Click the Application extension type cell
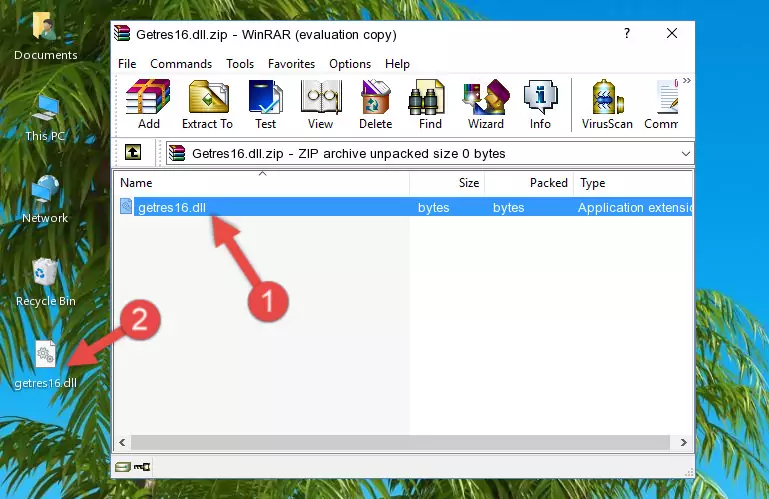This screenshot has width=769, height=499. (635, 208)
